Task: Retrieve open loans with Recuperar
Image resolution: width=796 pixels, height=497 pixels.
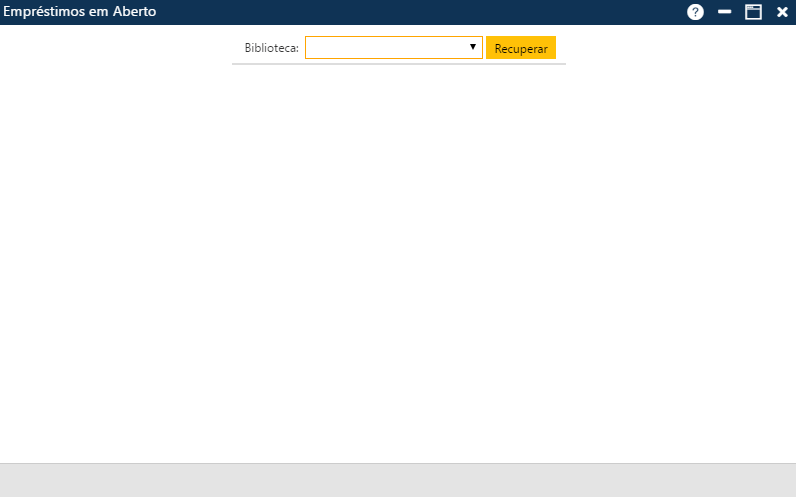Action: click(520, 48)
